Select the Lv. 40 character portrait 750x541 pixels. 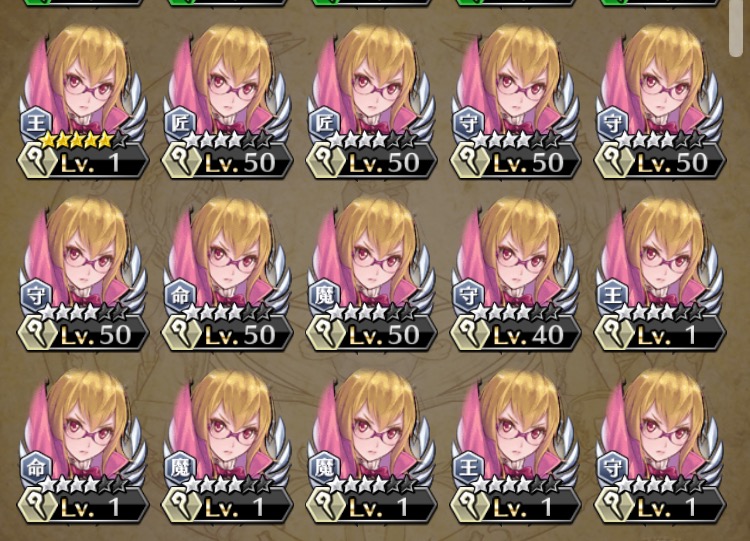tap(516, 274)
